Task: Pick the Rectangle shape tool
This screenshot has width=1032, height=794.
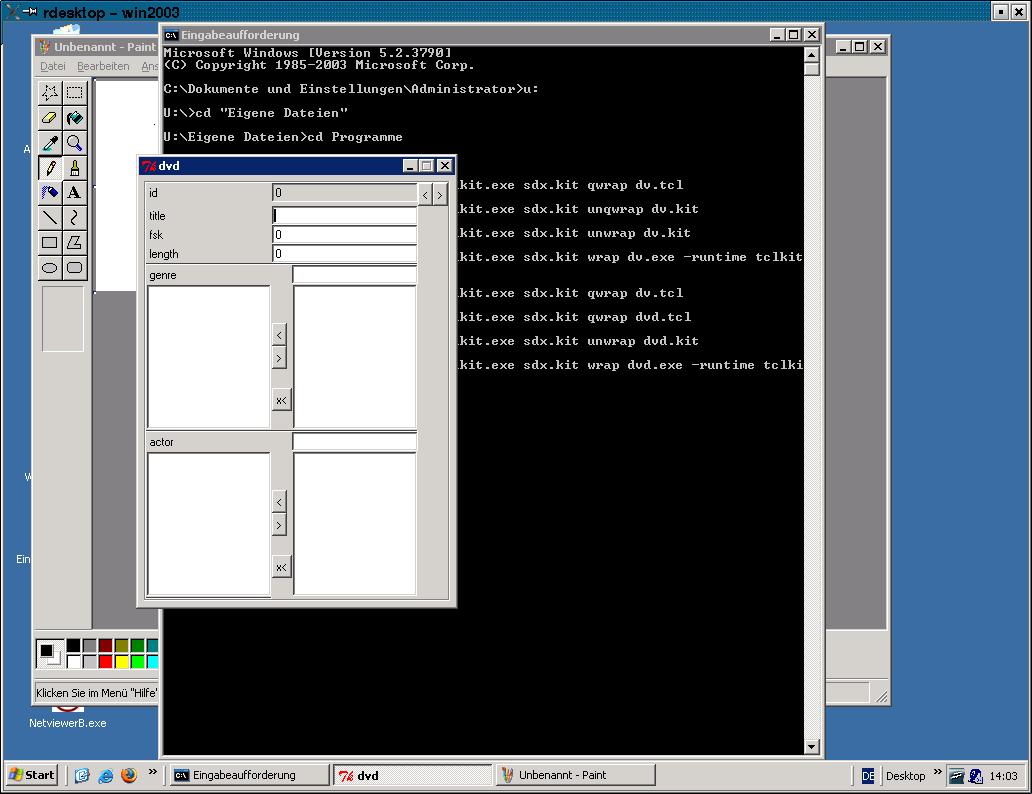Action: click(x=50, y=242)
